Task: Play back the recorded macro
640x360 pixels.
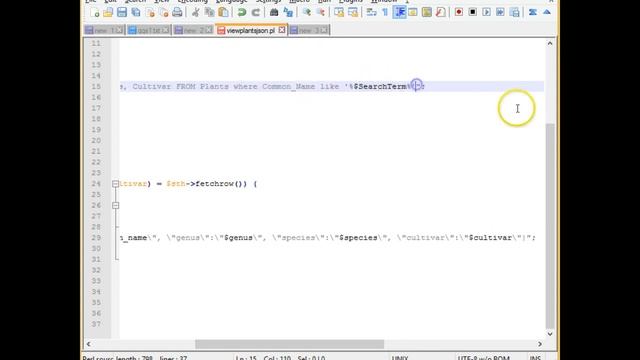Action: pyautogui.click(x=487, y=12)
